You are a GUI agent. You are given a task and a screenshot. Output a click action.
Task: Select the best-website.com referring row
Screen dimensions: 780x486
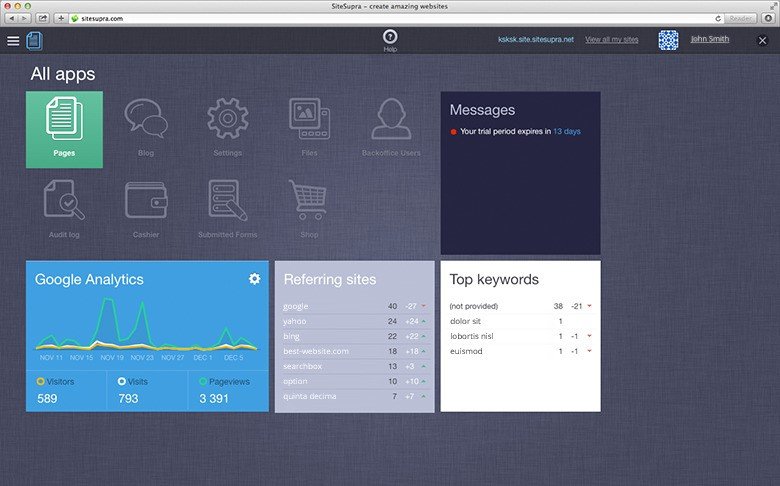click(355, 351)
